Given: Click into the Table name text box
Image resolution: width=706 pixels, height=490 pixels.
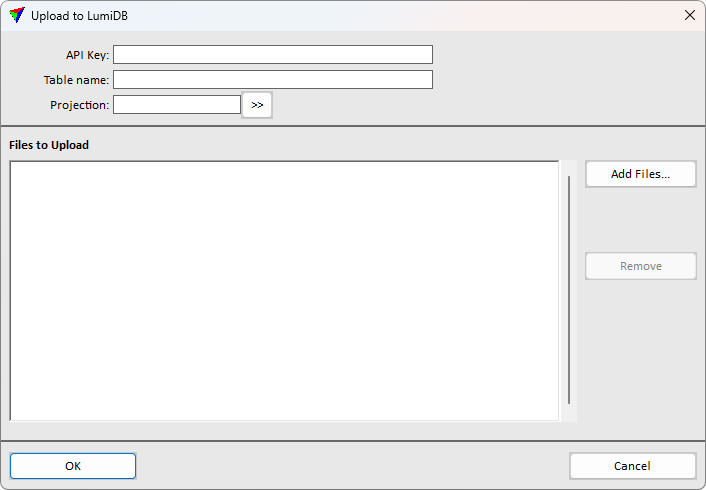Looking at the screenshot, I should (272, 79).
